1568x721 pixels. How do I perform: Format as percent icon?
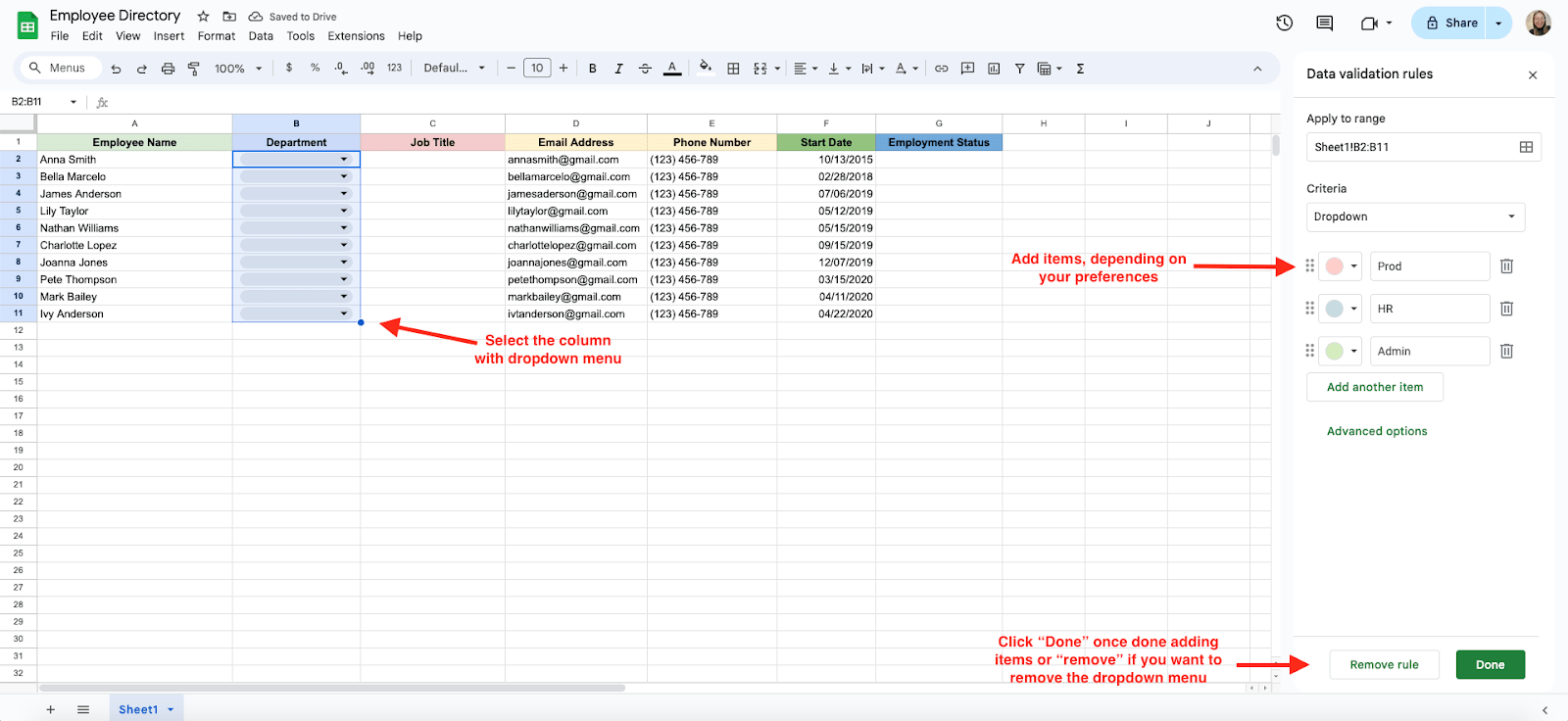tap(315, 68)
